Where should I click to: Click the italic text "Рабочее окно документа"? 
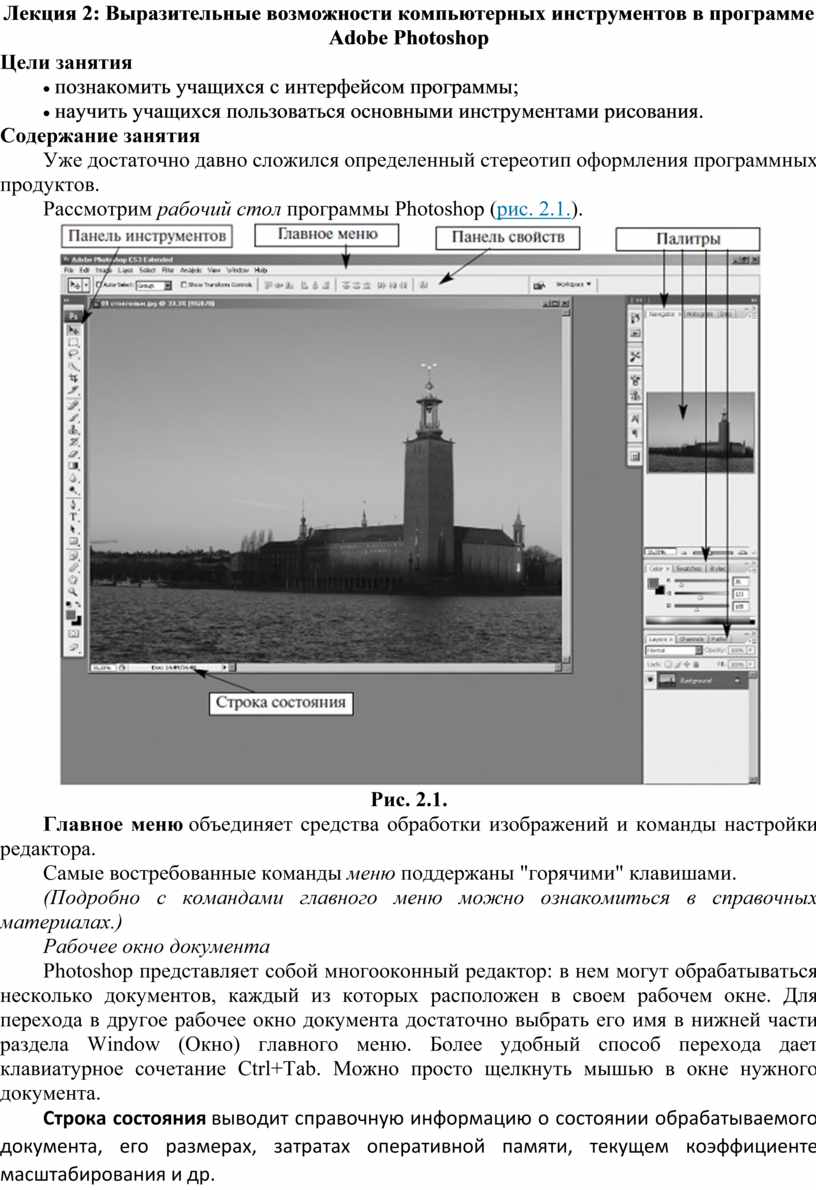pyautogui.click(x=156, y=946)
